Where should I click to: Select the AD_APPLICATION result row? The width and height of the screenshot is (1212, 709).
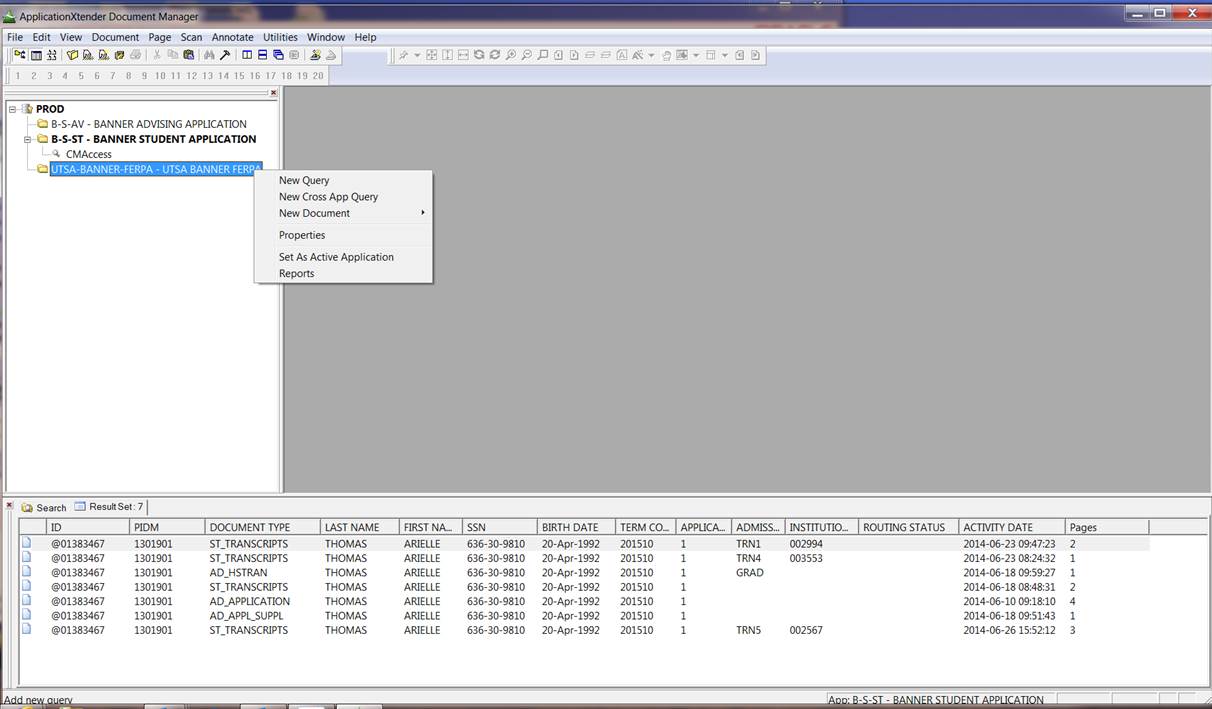tap(249, 602)
